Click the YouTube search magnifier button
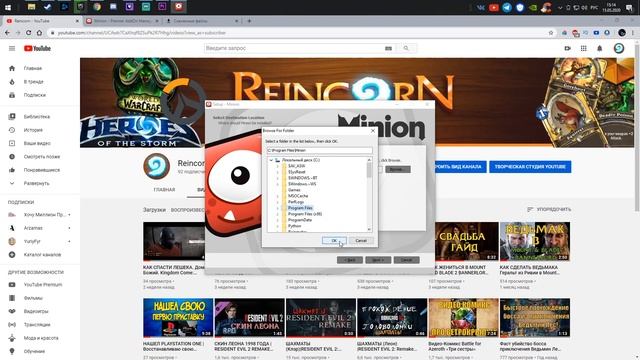 tap(406, 48)
